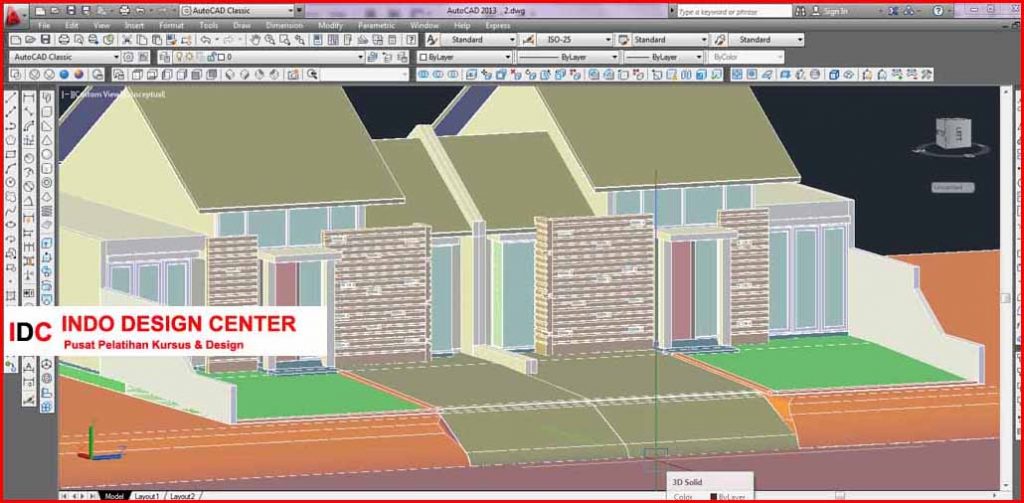Open the Lineweight ByLayer dropdown

point(699,57)
